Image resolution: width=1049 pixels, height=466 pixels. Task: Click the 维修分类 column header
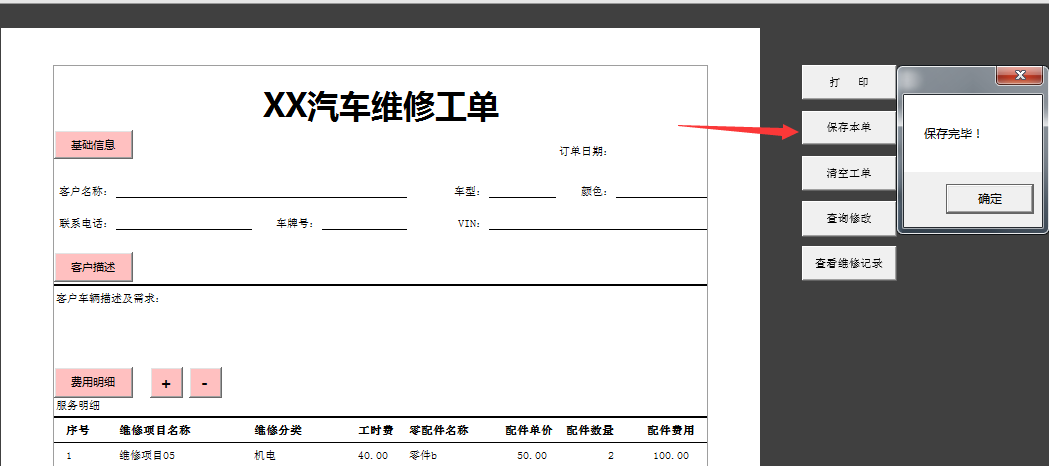point(278,430)
